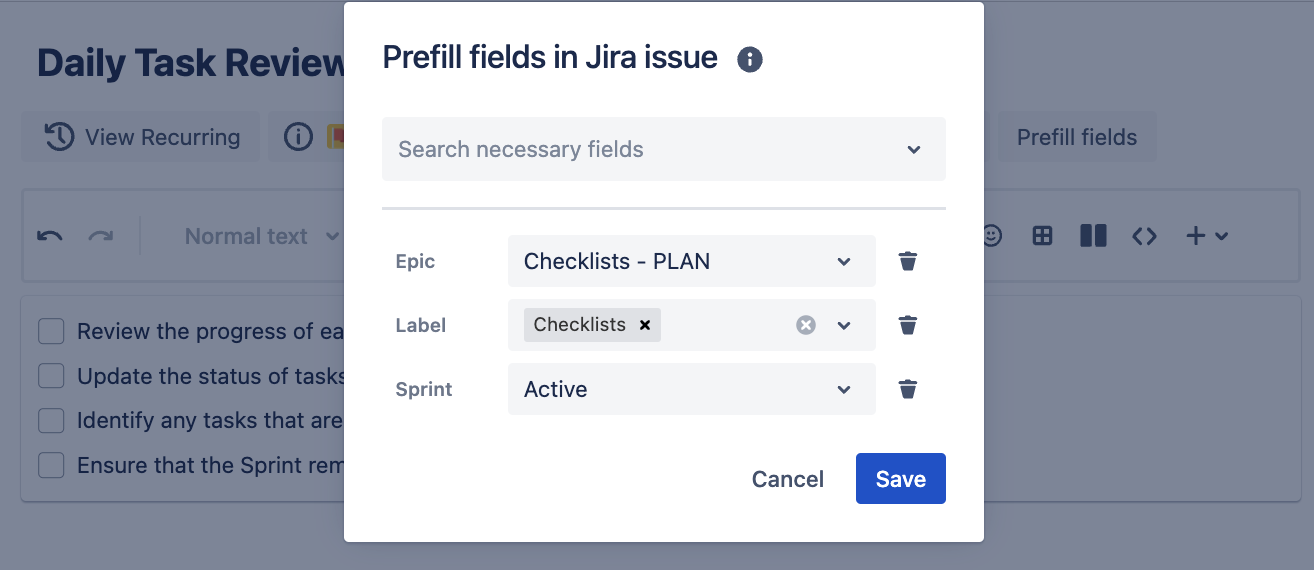Viewport: 1314px width, 570px height.
Task: Open the Normal text style menu
Action: click(261, 236)
